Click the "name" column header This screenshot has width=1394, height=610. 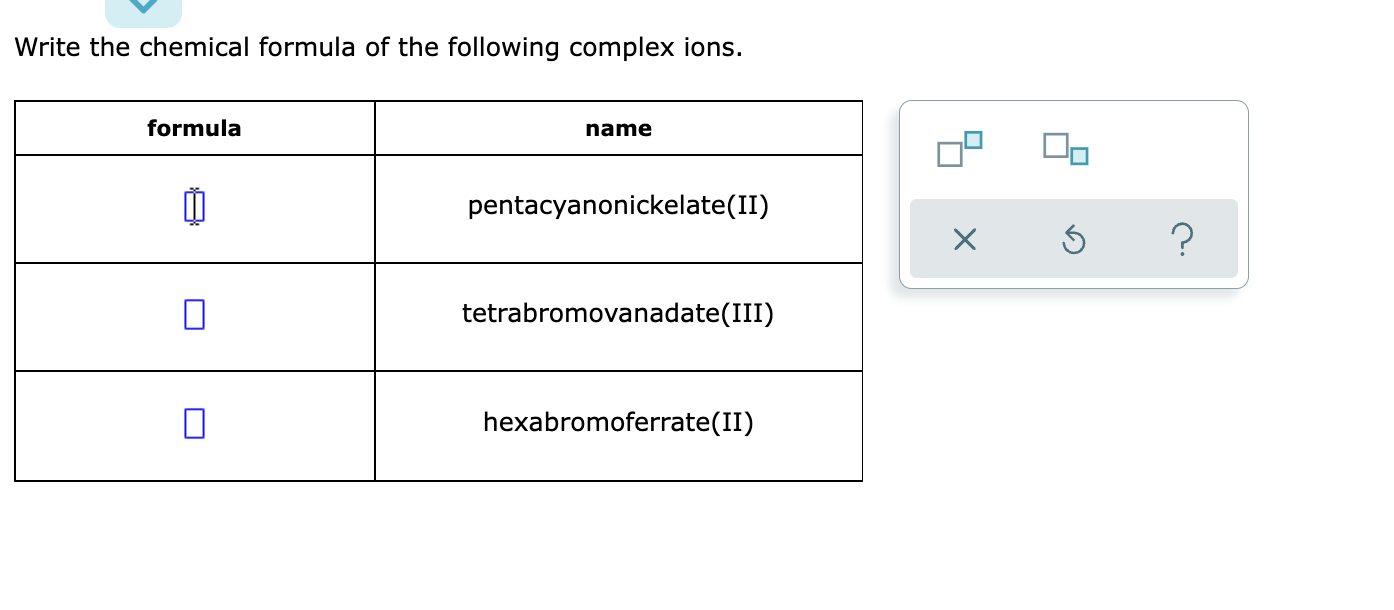coord(618,128)
